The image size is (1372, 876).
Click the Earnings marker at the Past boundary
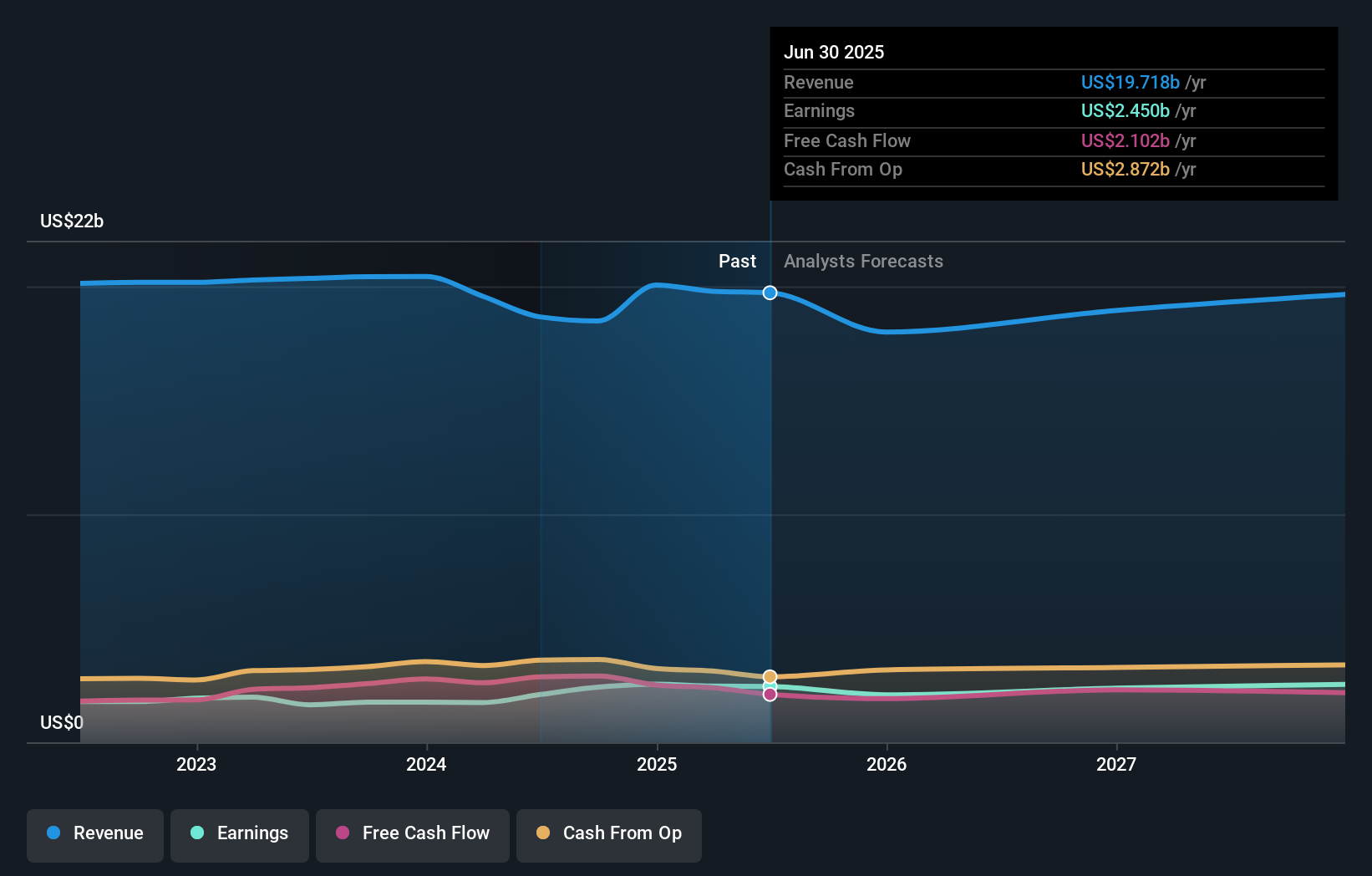(x=770, y=685)
